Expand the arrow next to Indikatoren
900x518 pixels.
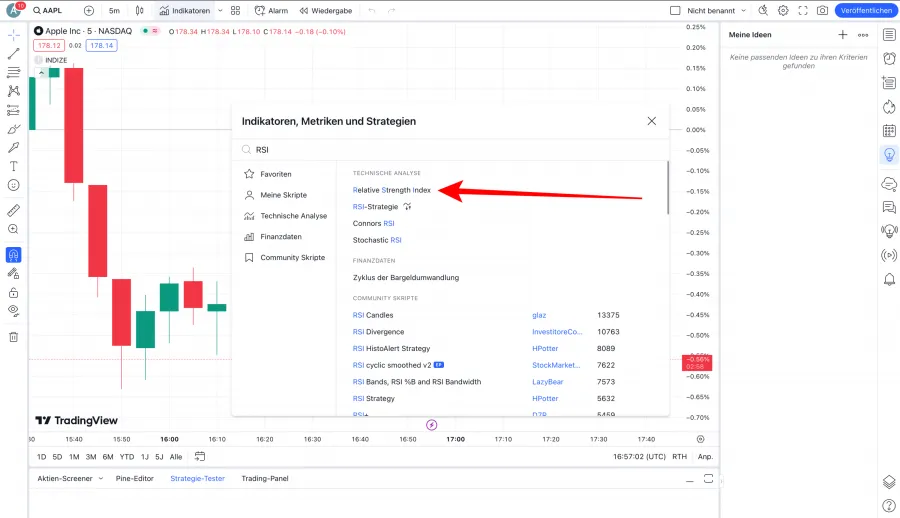[x=220, y=10]
